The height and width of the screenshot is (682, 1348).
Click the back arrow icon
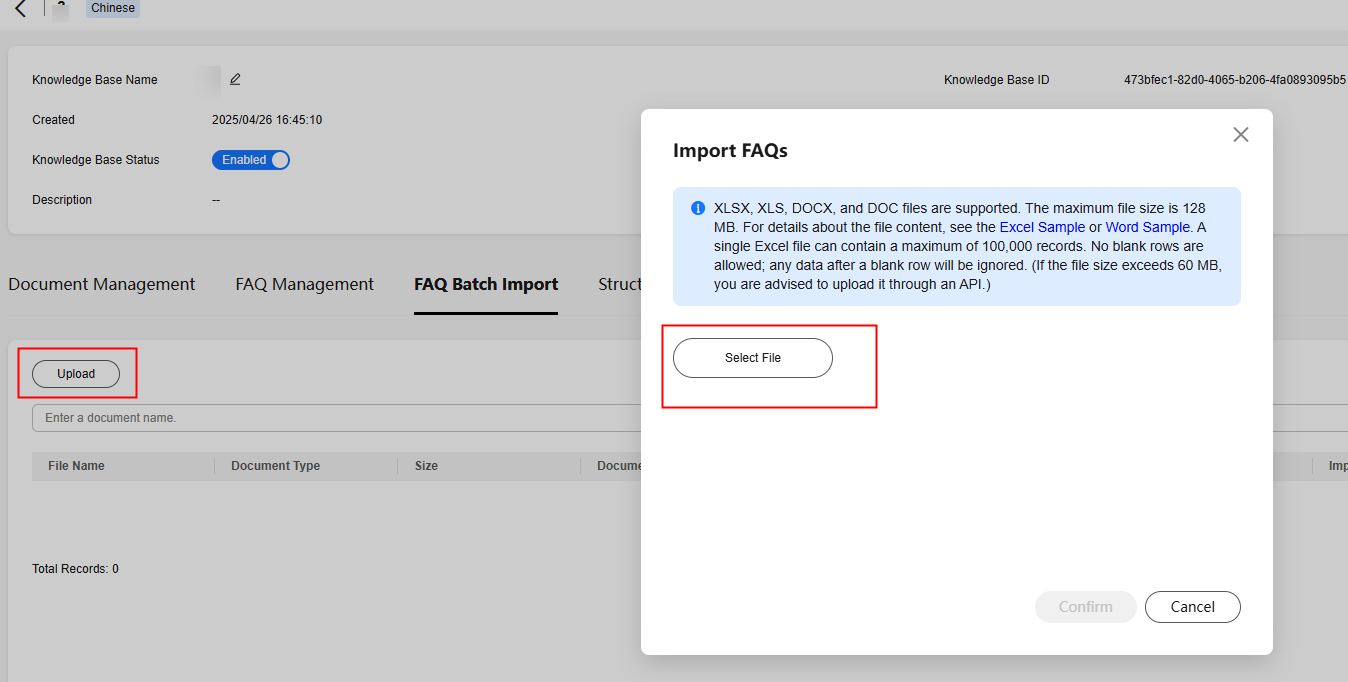pos(20,9)
